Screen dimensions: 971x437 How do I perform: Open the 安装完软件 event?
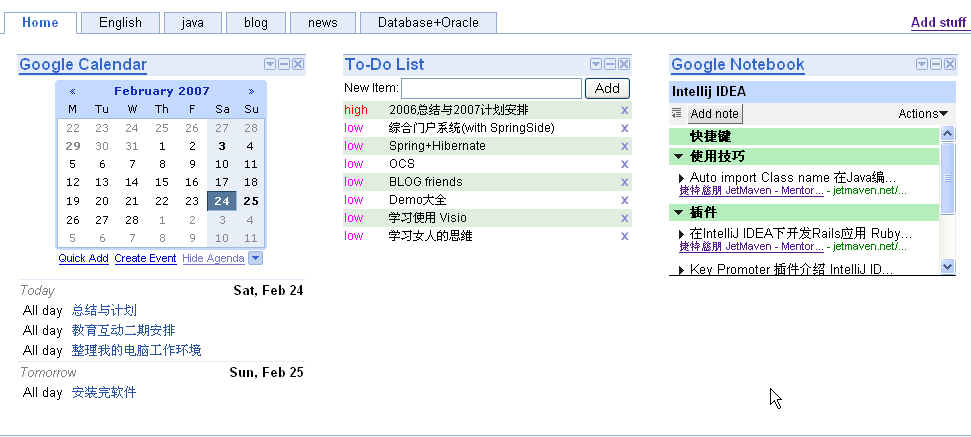pos(104,392)
